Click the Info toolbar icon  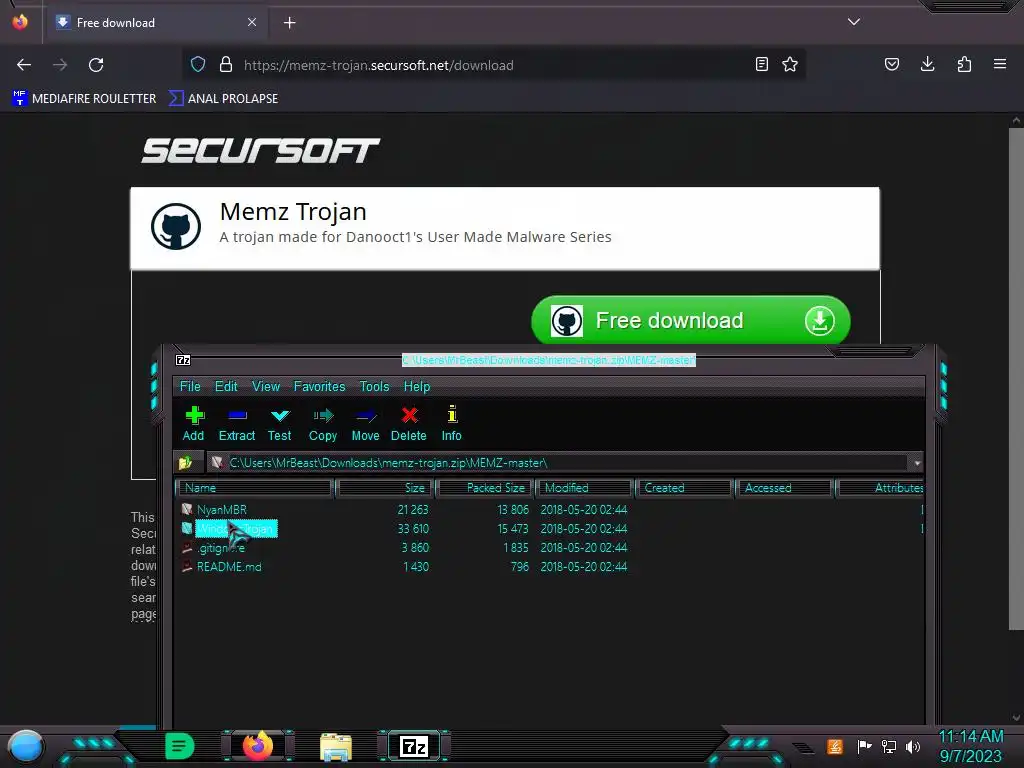click(x=451, y=424)
